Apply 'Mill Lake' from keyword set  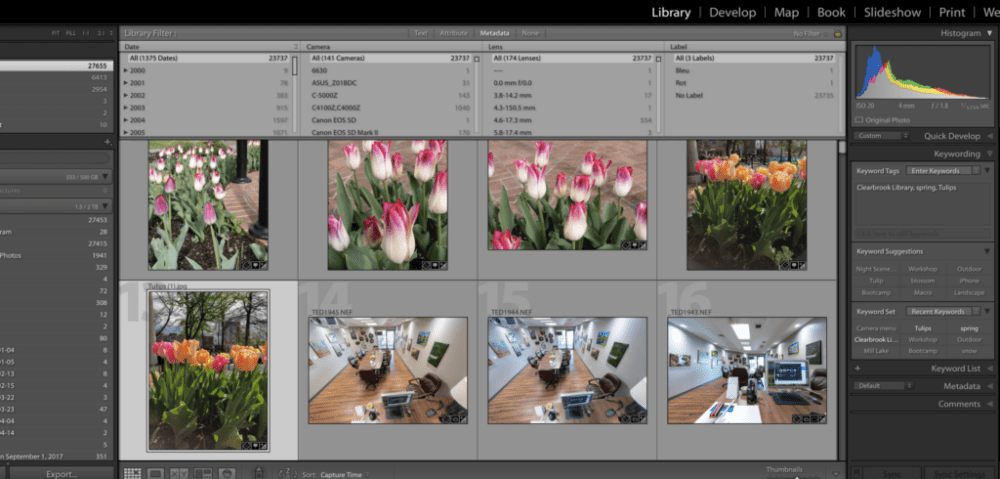(x=876, y=351)
